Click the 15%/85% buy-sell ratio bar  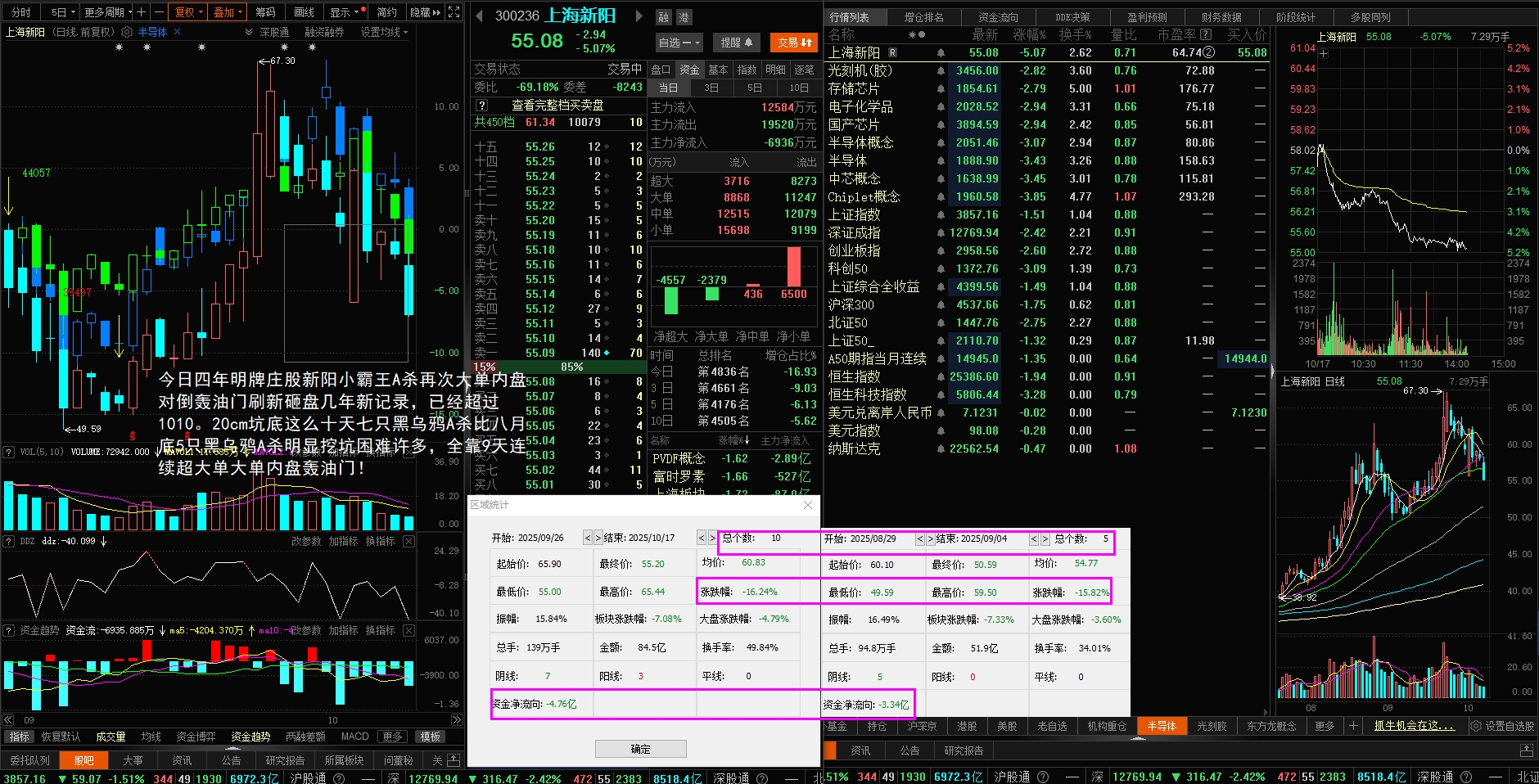[x=559, y=367]
